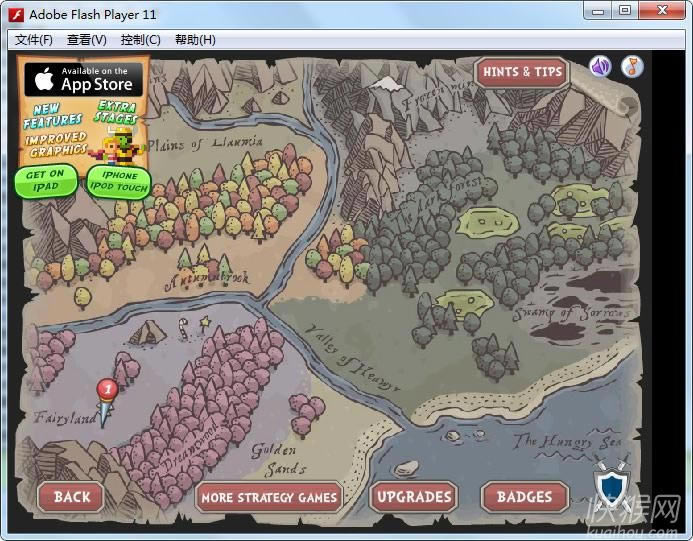Toggle the orange music note button
Viewport: 693px width, 541px height.
632,67
